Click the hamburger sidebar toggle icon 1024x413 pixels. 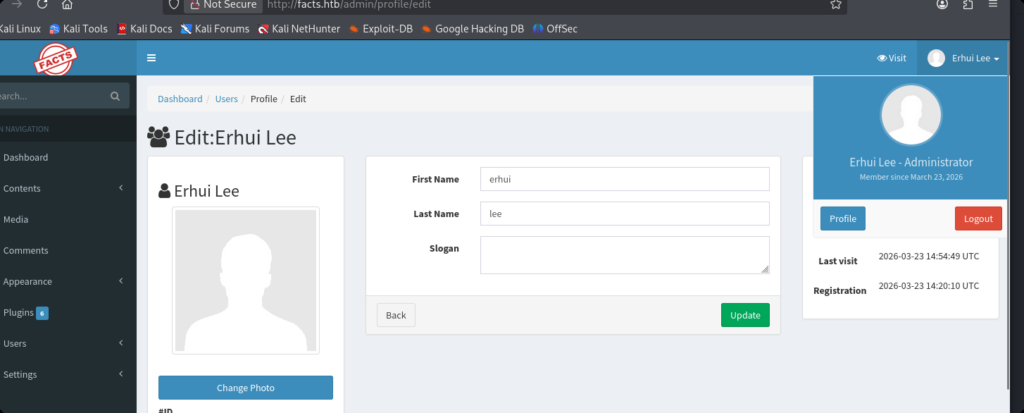[151, 58]
